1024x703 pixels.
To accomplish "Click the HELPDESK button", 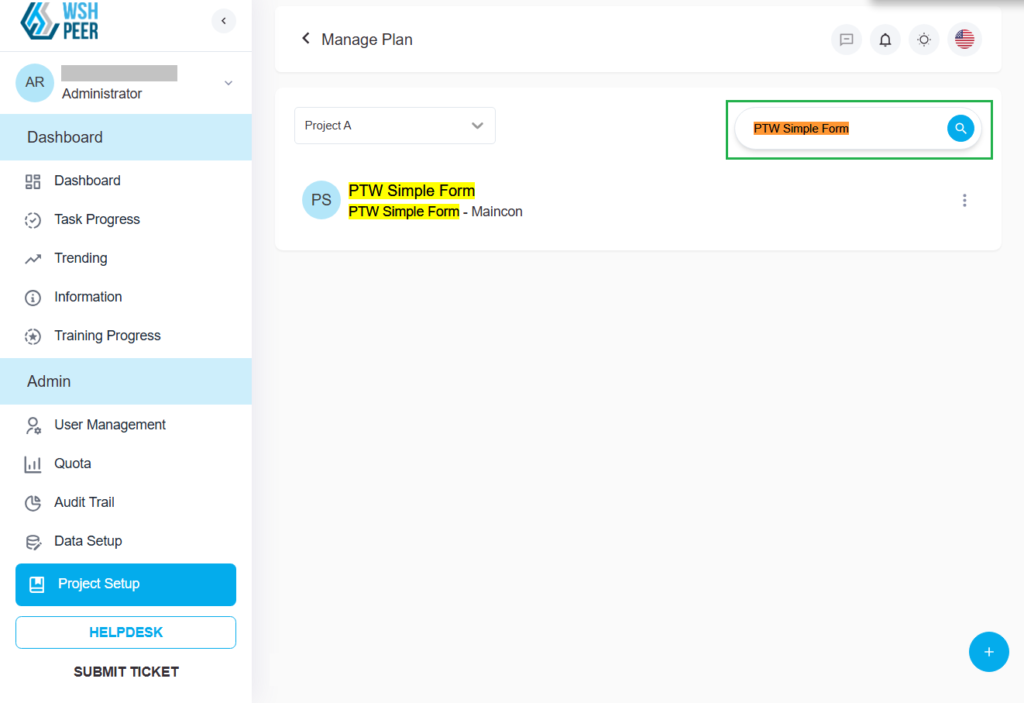I will click(126, 632).
